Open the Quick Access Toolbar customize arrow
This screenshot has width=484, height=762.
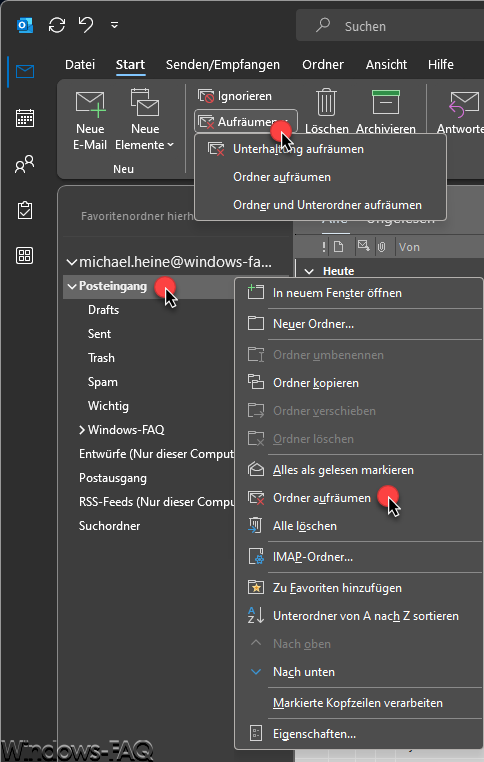coord(115,25)
